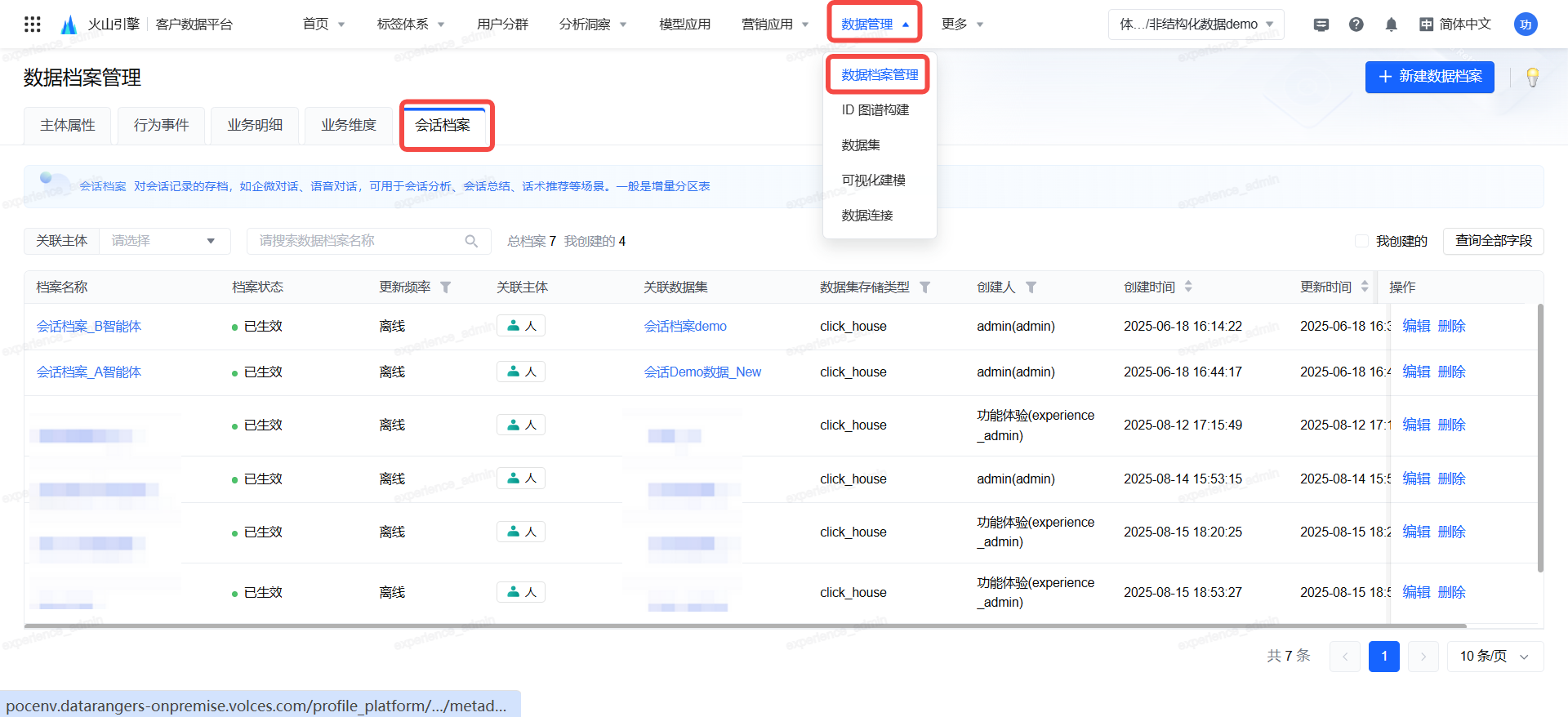The height and width of the screenshot is (717, 1568).
Task: Open the help question mark icon
Action: (x=1356, y=24)
